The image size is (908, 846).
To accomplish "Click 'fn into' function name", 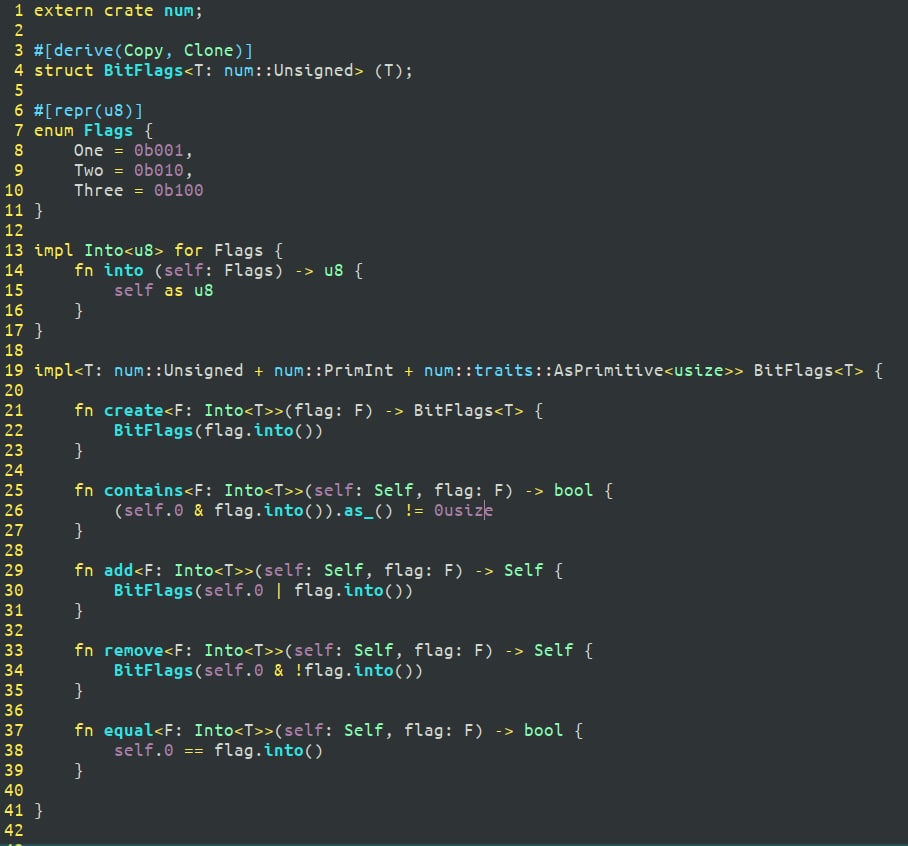I will 108,270.
